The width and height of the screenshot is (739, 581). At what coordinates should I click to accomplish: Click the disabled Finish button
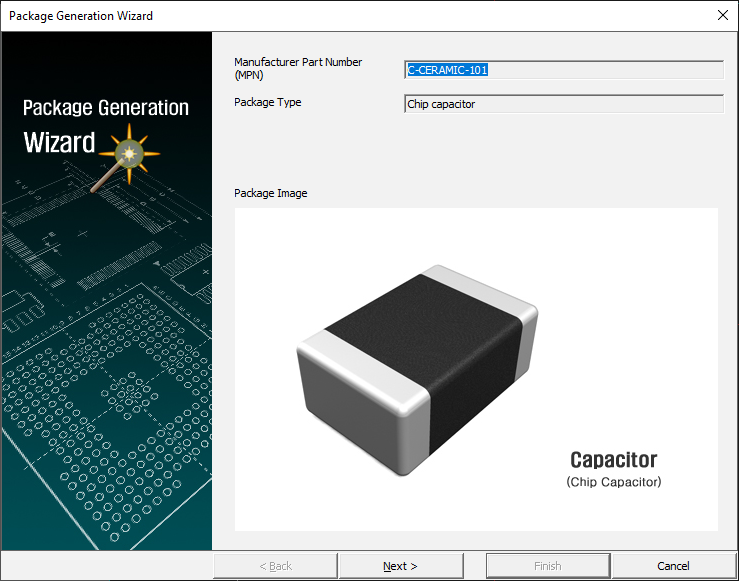click(547, 566)
